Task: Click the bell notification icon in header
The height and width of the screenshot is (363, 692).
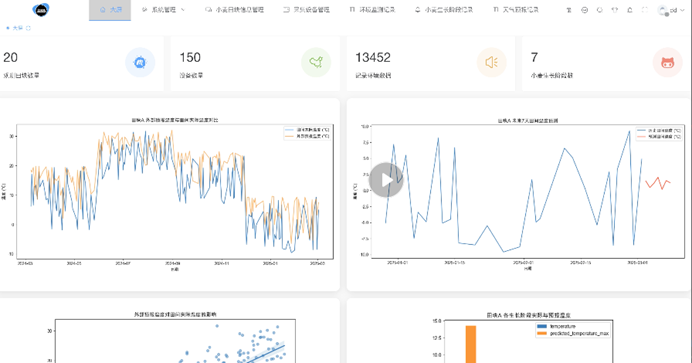Action: click(630, 10)
